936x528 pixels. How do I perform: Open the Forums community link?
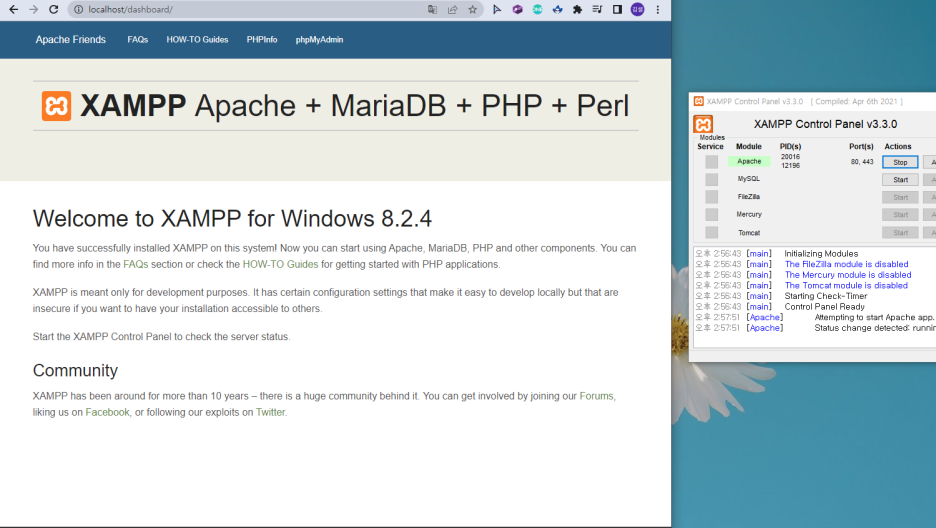point(596,396)
